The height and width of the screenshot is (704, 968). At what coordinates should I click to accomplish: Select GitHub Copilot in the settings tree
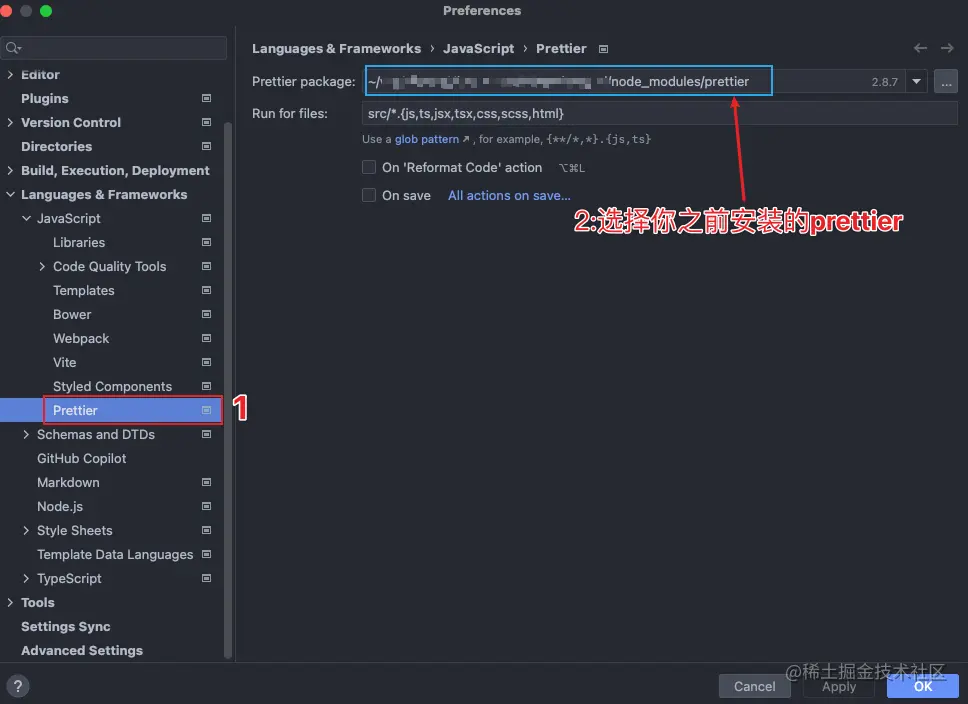tap(81, 458)
